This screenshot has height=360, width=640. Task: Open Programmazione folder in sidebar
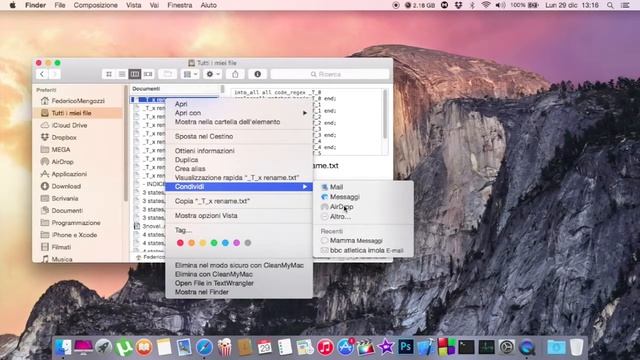(x=76, y=223)
